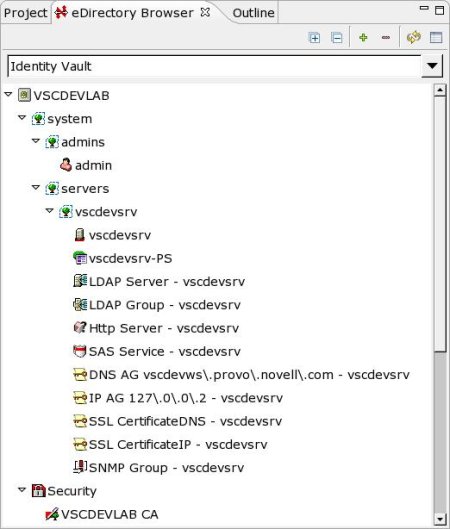This screenshot has height=529, width=450.
Task: Select the eDirectory Browser tab
Action: (x=133, y=13)
